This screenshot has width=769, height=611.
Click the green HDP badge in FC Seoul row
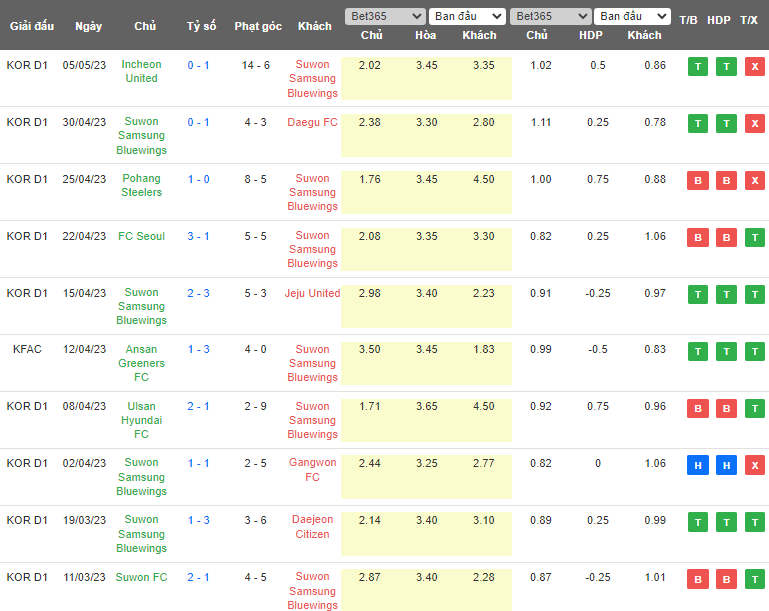pyautogui.click(x=726, y=238)
